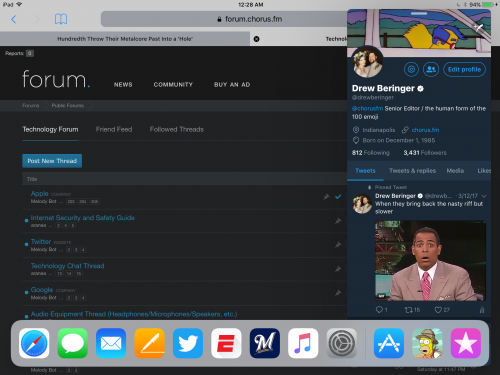This screenshot has height=375, width=500.
Task: Close the Technology forum Safari tab
Action: pos(256,39)
